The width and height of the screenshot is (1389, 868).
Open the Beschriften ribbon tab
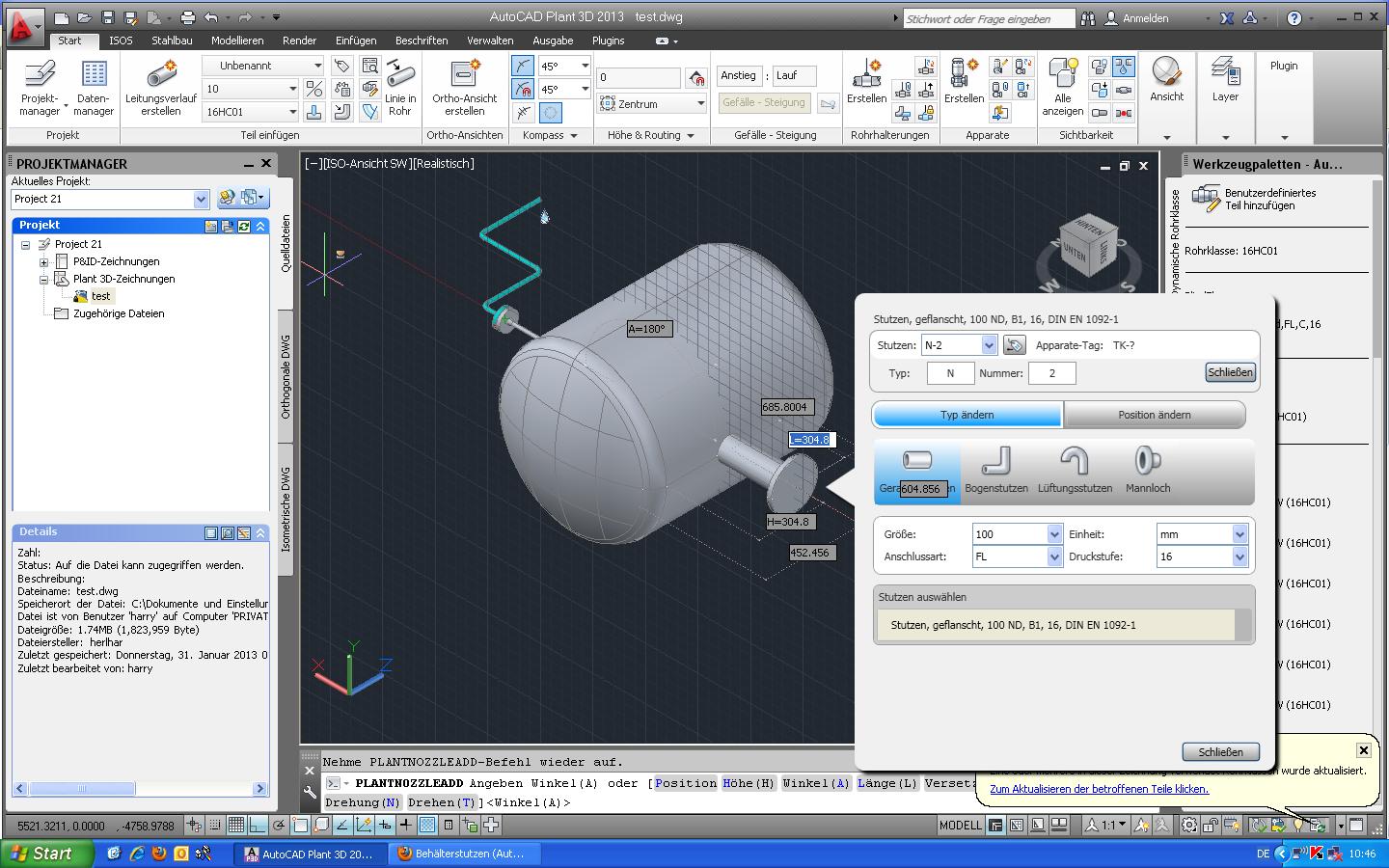(x=422, y=41)
